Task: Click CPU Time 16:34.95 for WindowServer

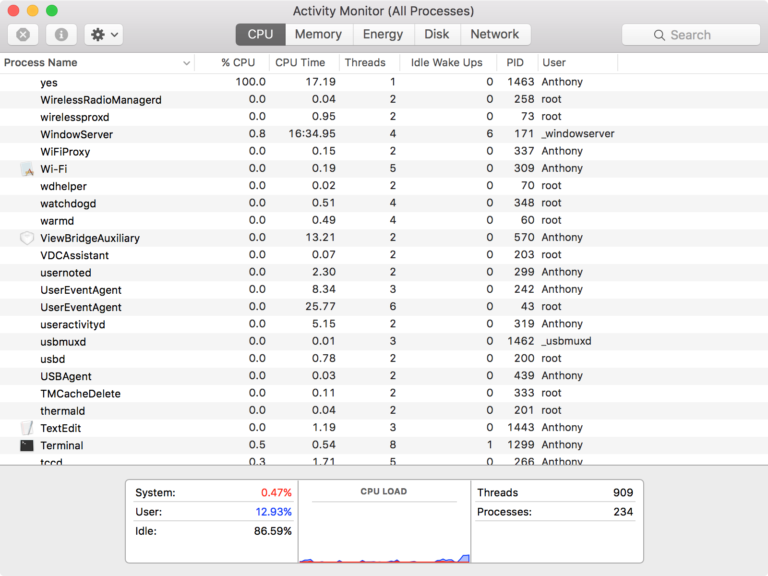Action: 312,134
